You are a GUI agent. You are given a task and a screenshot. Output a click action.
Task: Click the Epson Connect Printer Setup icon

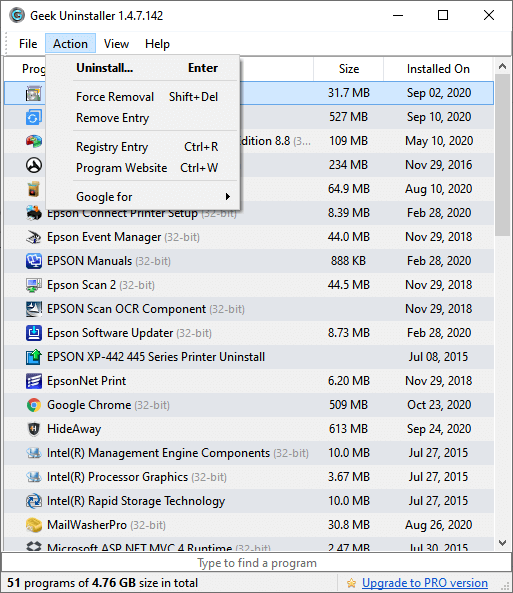(x=34, y=213)
